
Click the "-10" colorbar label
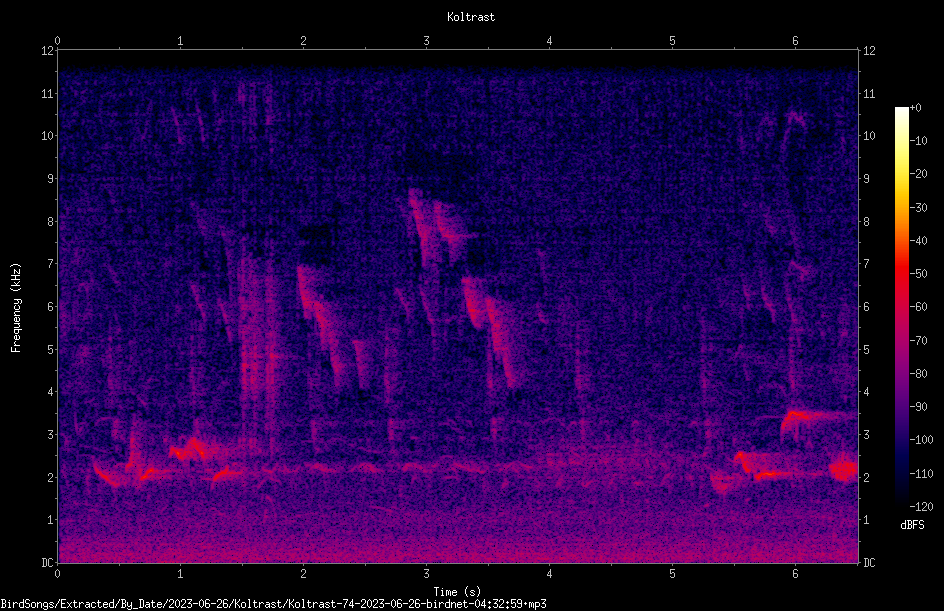pyautogui.click(x=918, y=141)
